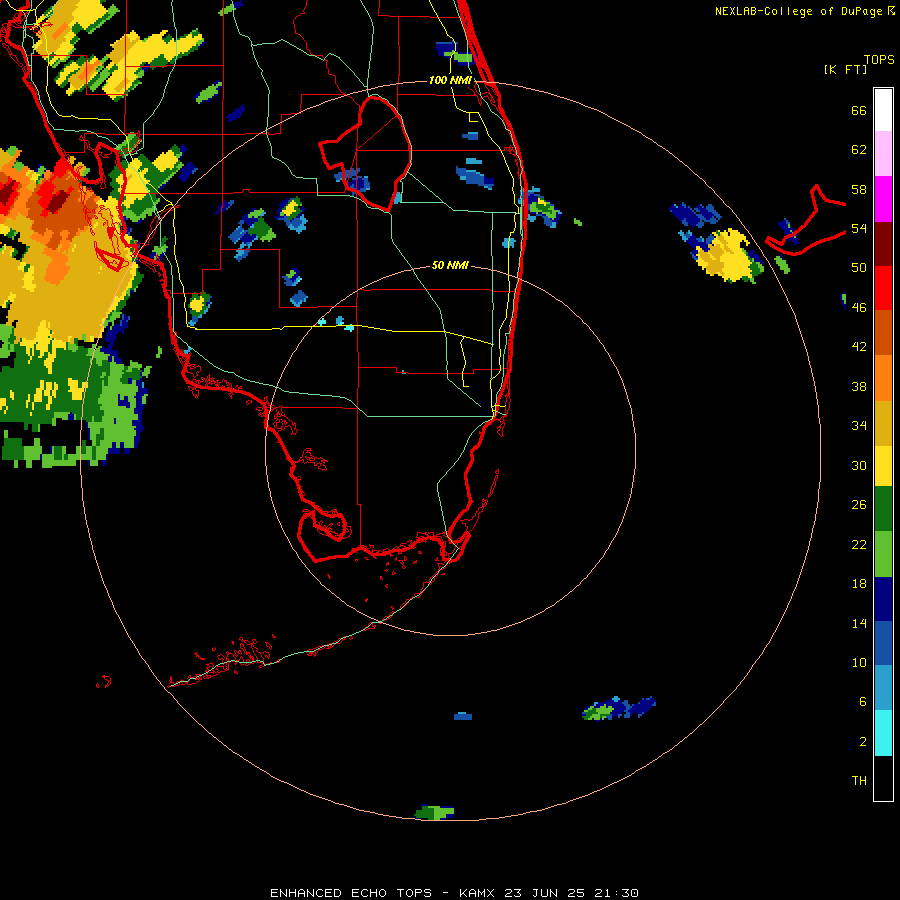
Task: Pick the light green legend swatch
Action: coord(883,554)
